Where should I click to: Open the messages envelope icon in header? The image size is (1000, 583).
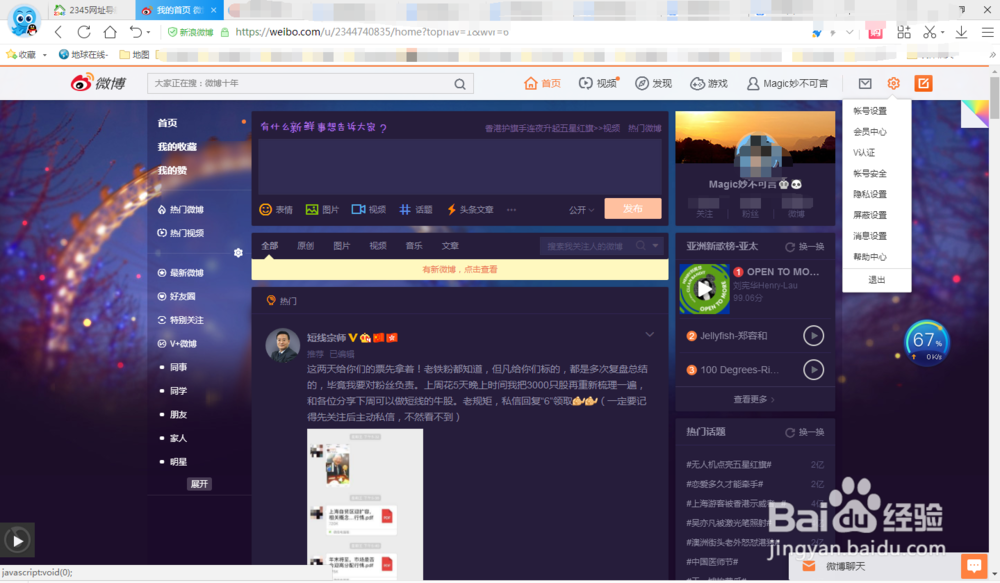click(865, 84)
